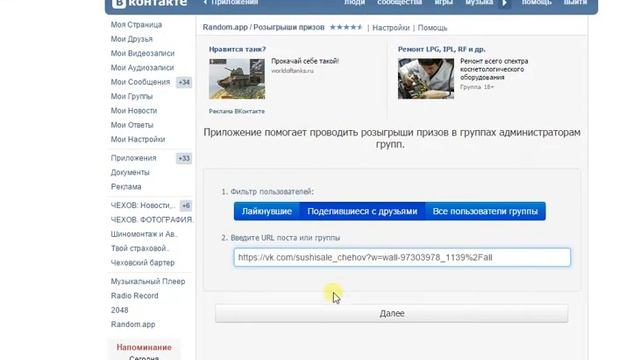Click the post URL input field
Image resolution: width=640 pixels, height=360 pixels.
(402, 258)
